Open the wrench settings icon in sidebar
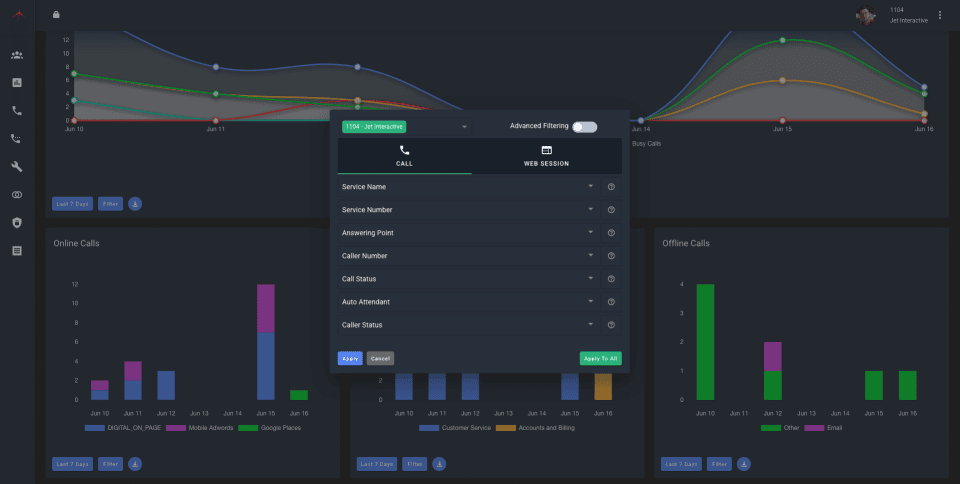Screen dimensions: 960x484 [x=17, y=166]
